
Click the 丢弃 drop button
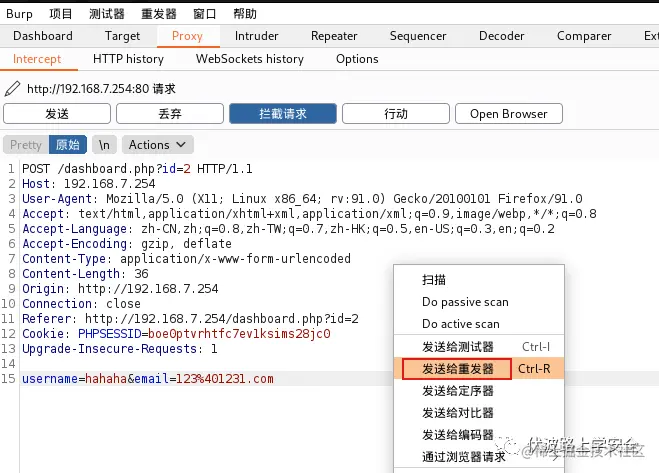[x=170, y=114]
